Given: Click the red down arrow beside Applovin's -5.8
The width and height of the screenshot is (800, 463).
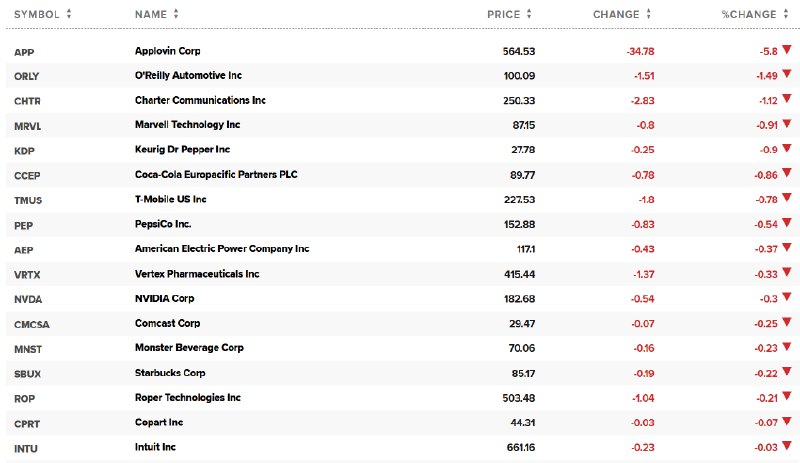Looking at the screenshot, I should tap(786, 50).
